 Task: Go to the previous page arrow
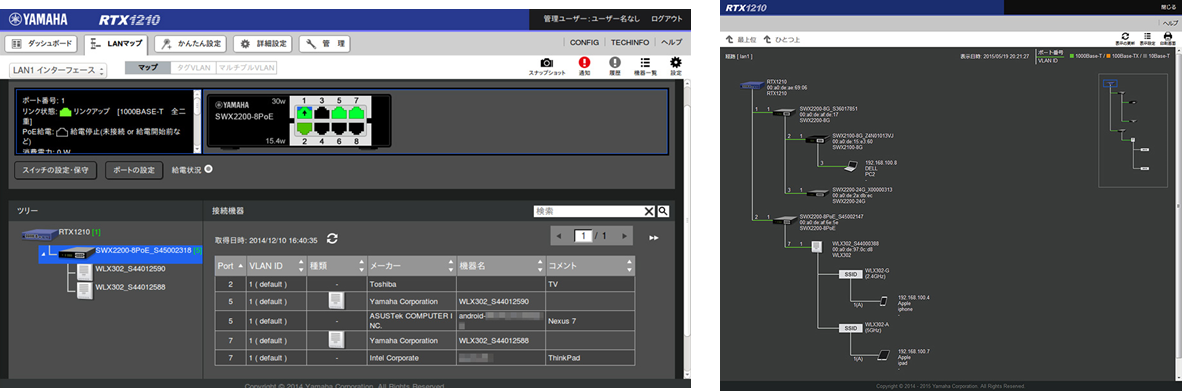pos(559,237)
